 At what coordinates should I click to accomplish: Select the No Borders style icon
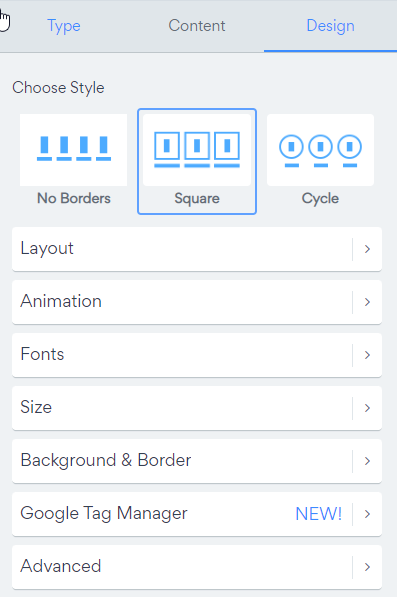coord(73,150)
